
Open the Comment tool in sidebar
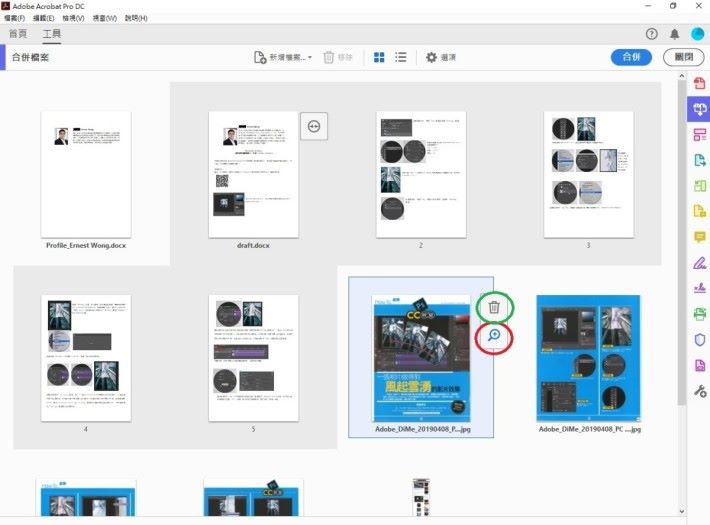point(700,237)
